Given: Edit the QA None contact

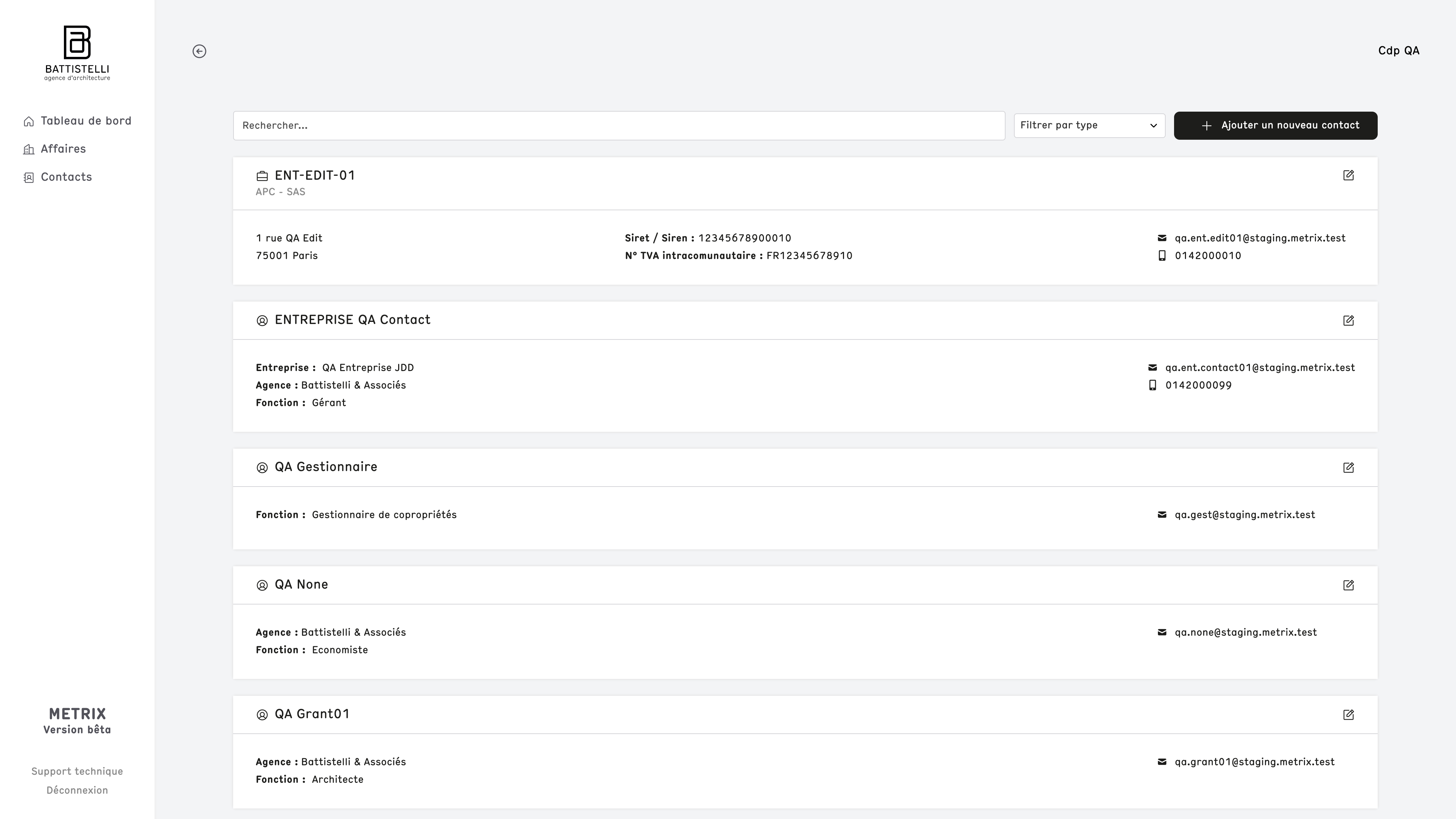Looking at the screenshot, I should (x=1349, y=585).
